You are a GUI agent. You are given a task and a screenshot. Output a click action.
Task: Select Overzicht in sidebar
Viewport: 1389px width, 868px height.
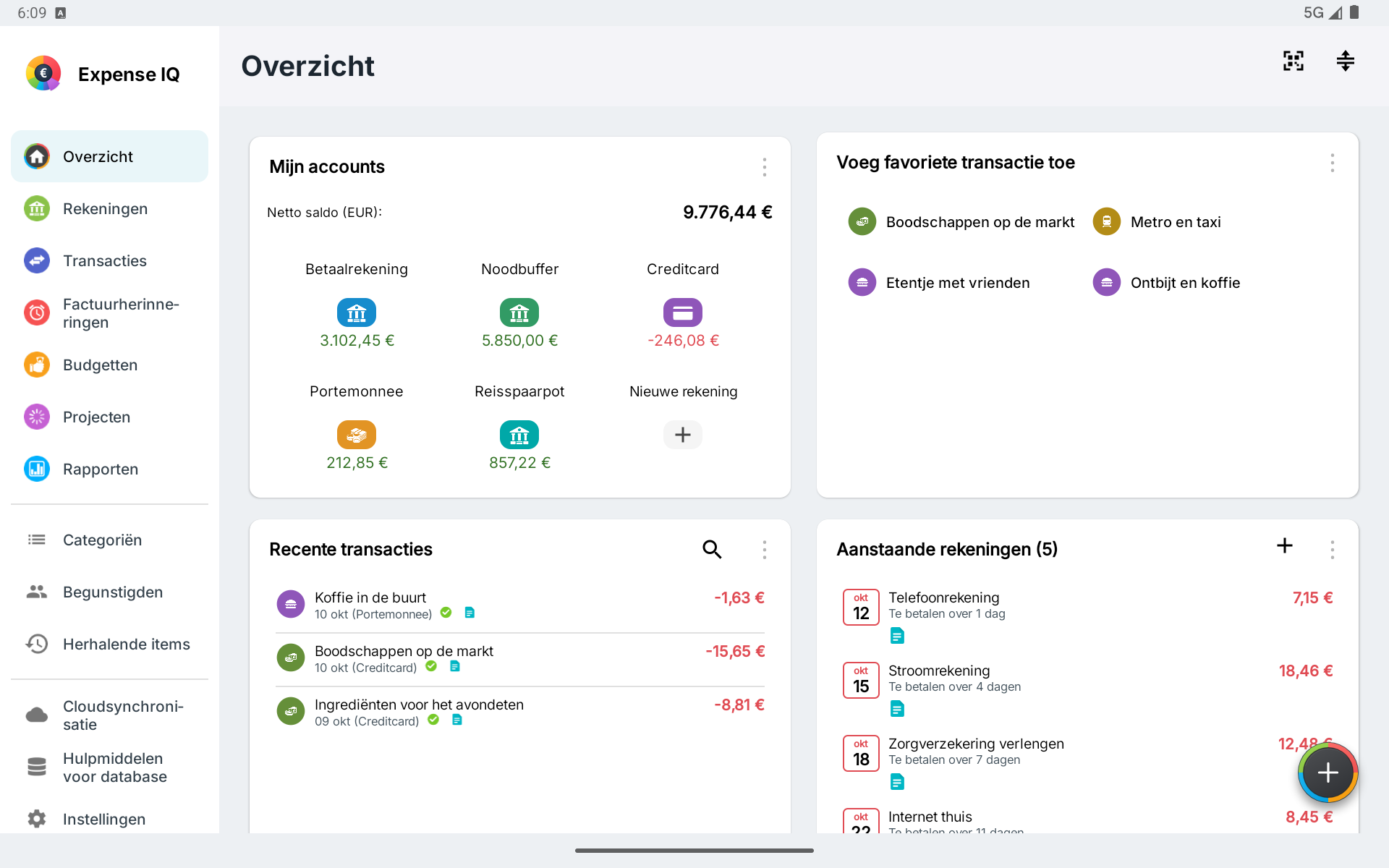(109, 157)
